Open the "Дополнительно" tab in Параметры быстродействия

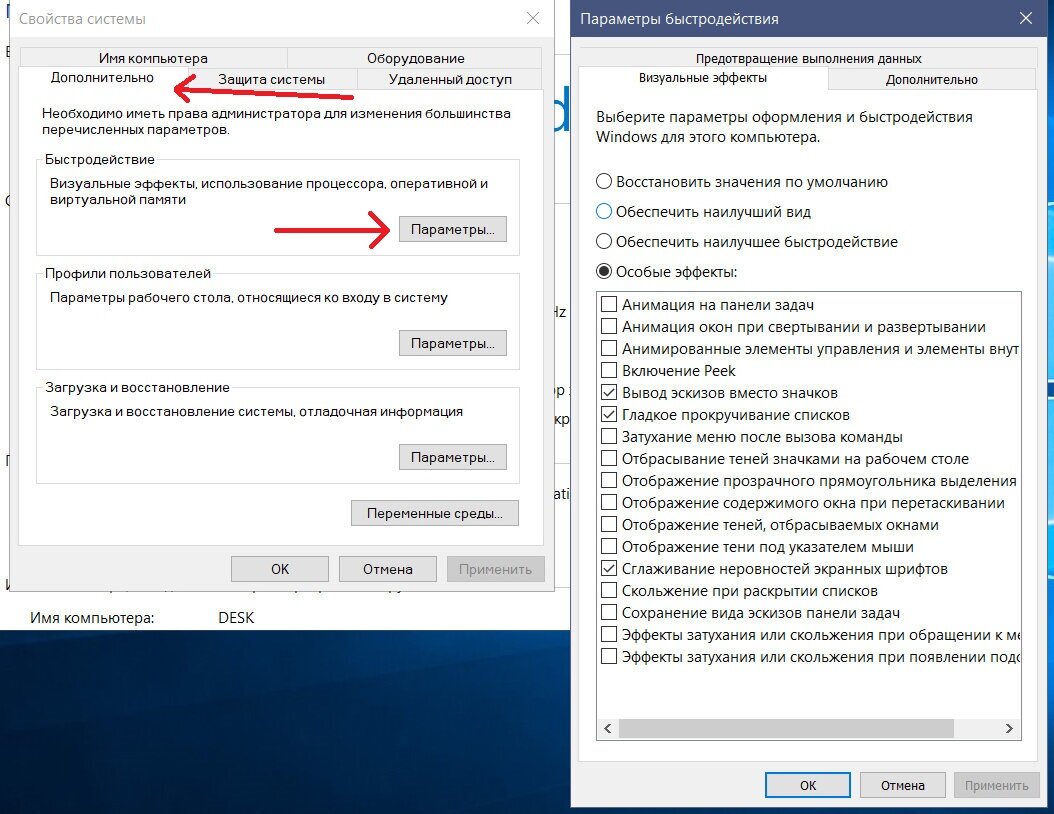932,79
